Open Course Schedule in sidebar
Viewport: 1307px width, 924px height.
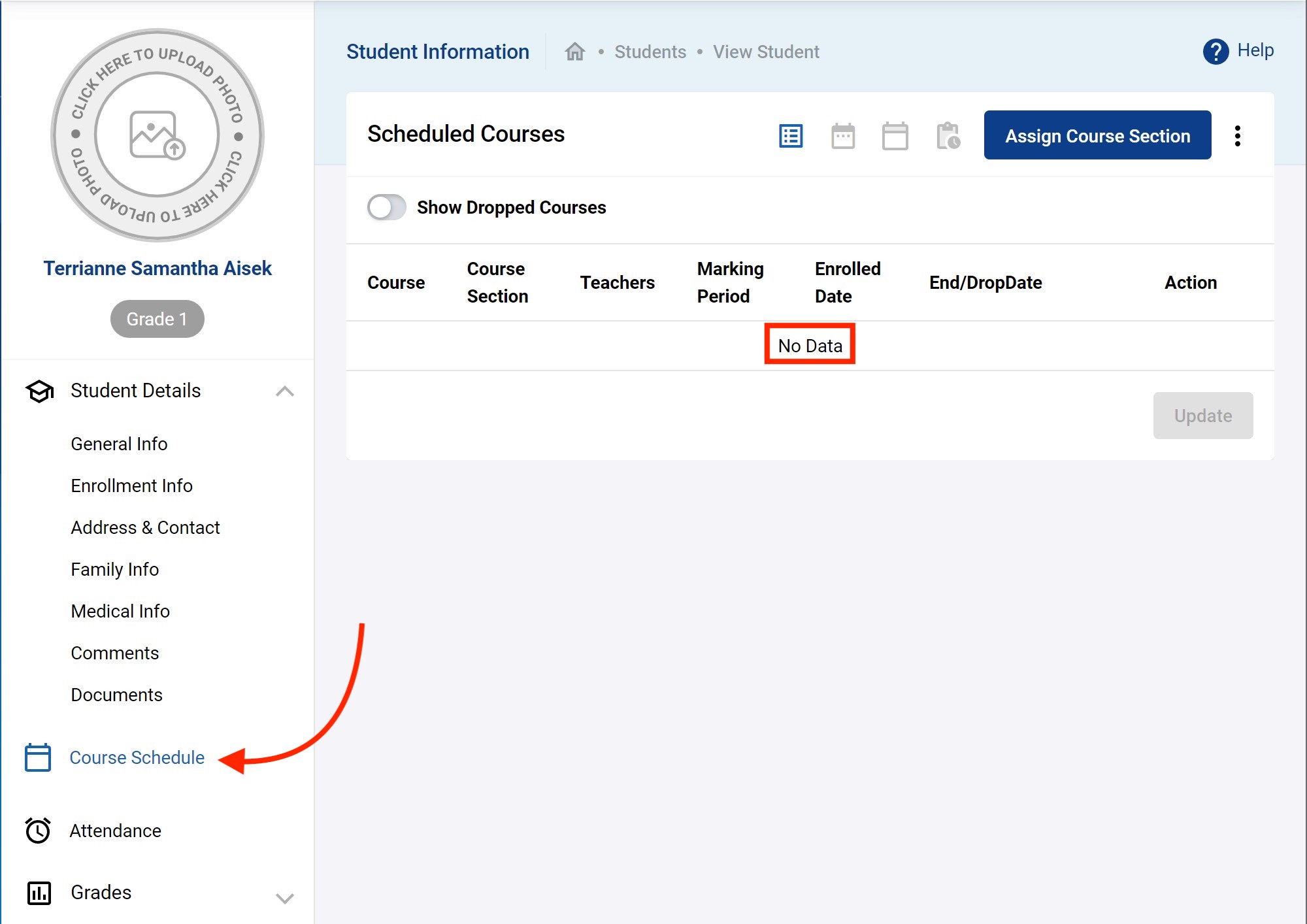137,758
